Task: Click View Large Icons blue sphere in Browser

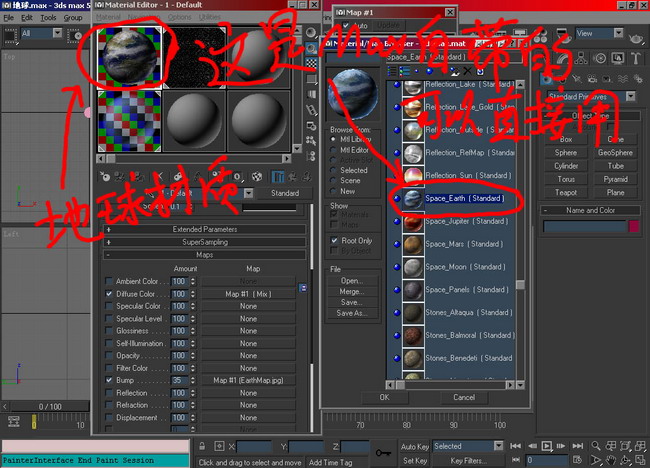Action: click(x=429, y=71)
